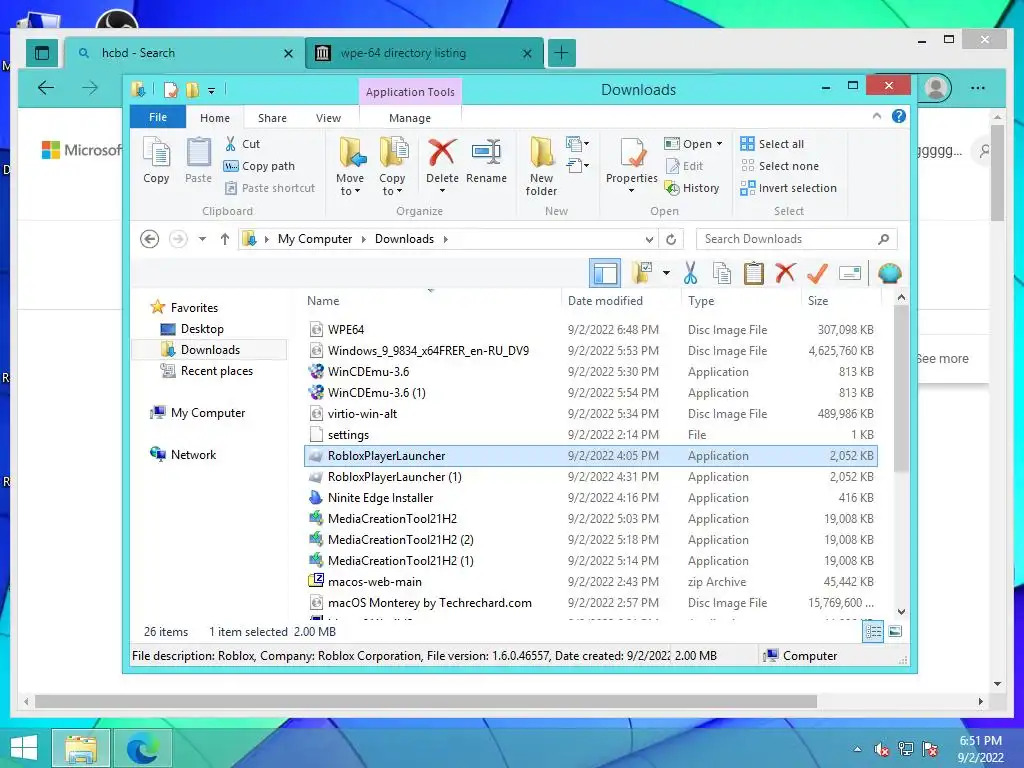Click the Properties icon in the ribbon
Image resolution: width=1024 pixels, height=768 pixels.
[632, 152]
